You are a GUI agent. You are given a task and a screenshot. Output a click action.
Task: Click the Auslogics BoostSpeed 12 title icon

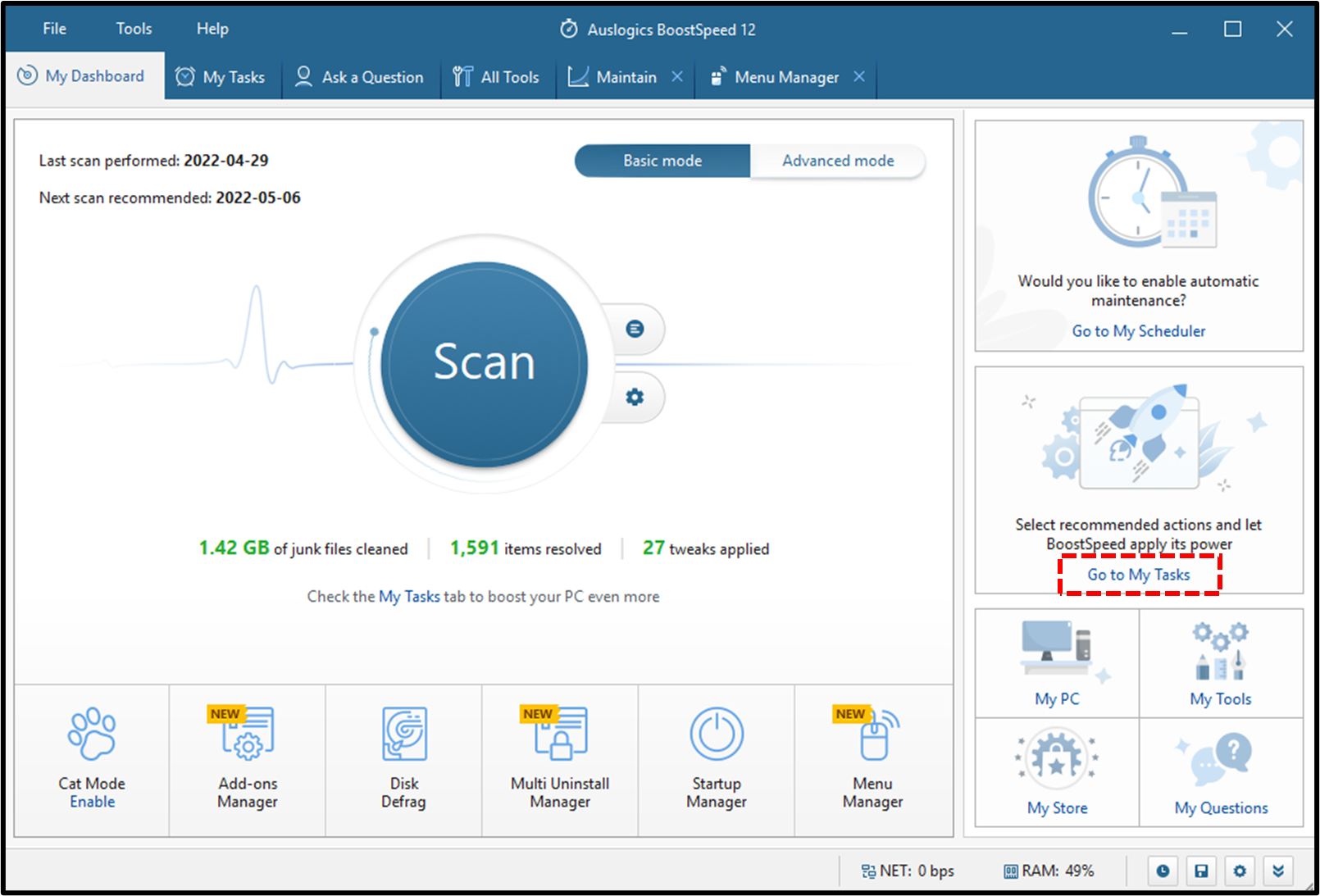coord(569,29)
